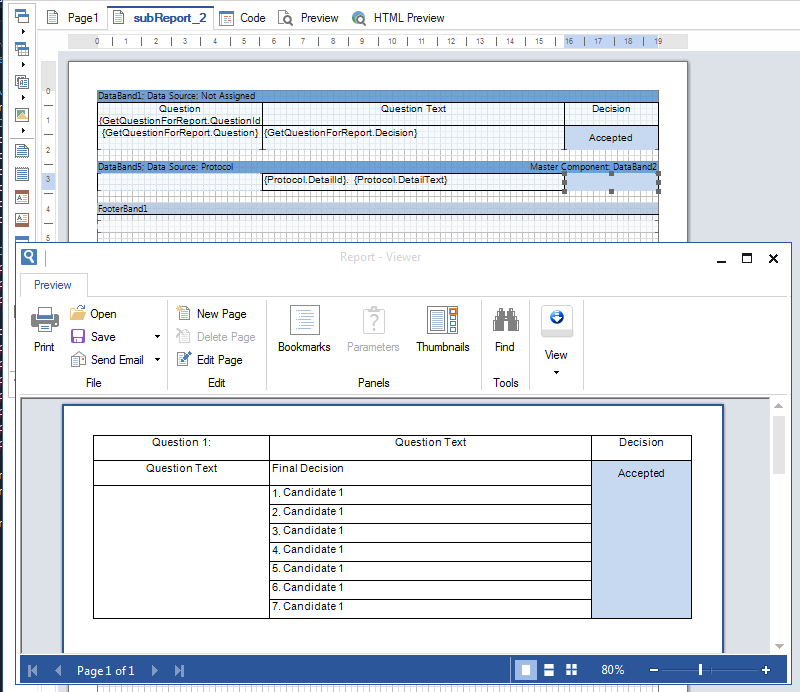Select the DataBand5 Protocol band header
The image size is (800, 692).
tap(378, 167)
